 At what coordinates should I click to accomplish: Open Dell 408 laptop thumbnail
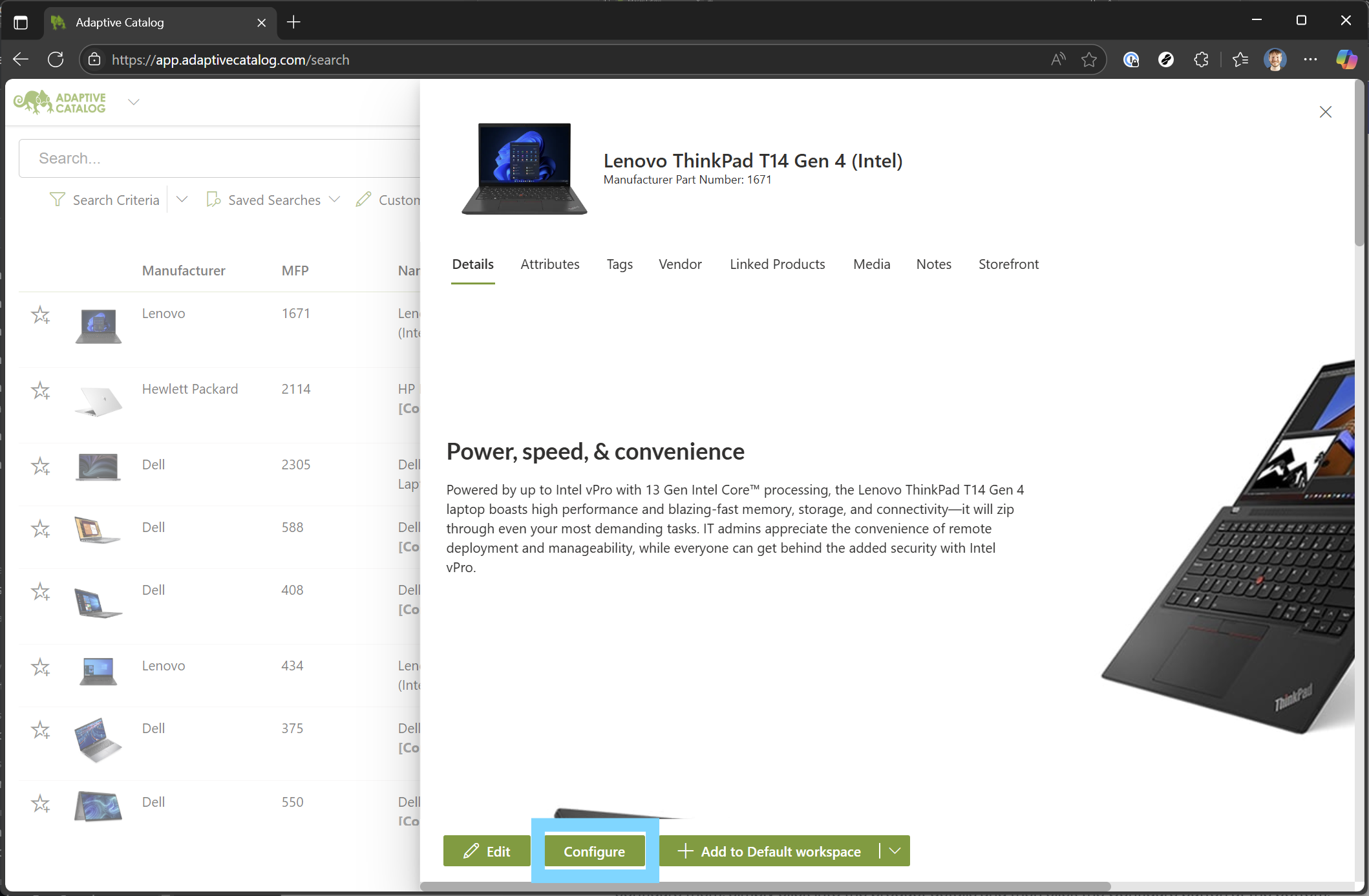coord(98,603)
